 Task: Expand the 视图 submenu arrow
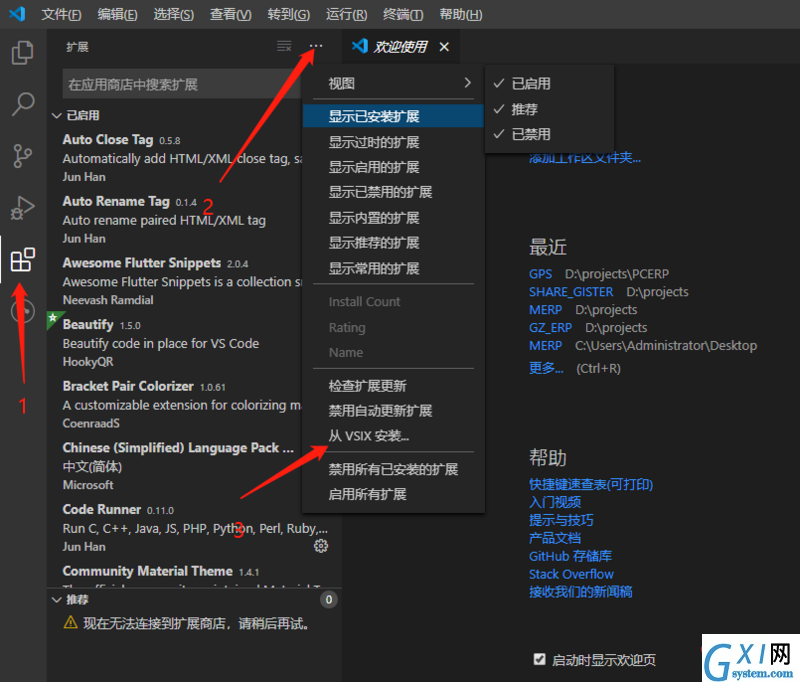click(x=467, y=83)
